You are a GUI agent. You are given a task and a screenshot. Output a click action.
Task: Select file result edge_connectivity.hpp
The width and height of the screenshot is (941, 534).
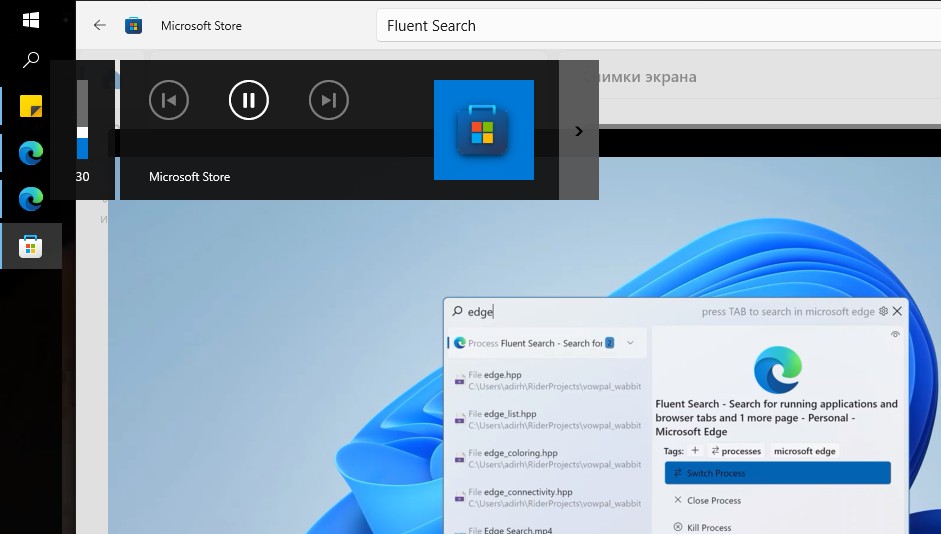547,497
